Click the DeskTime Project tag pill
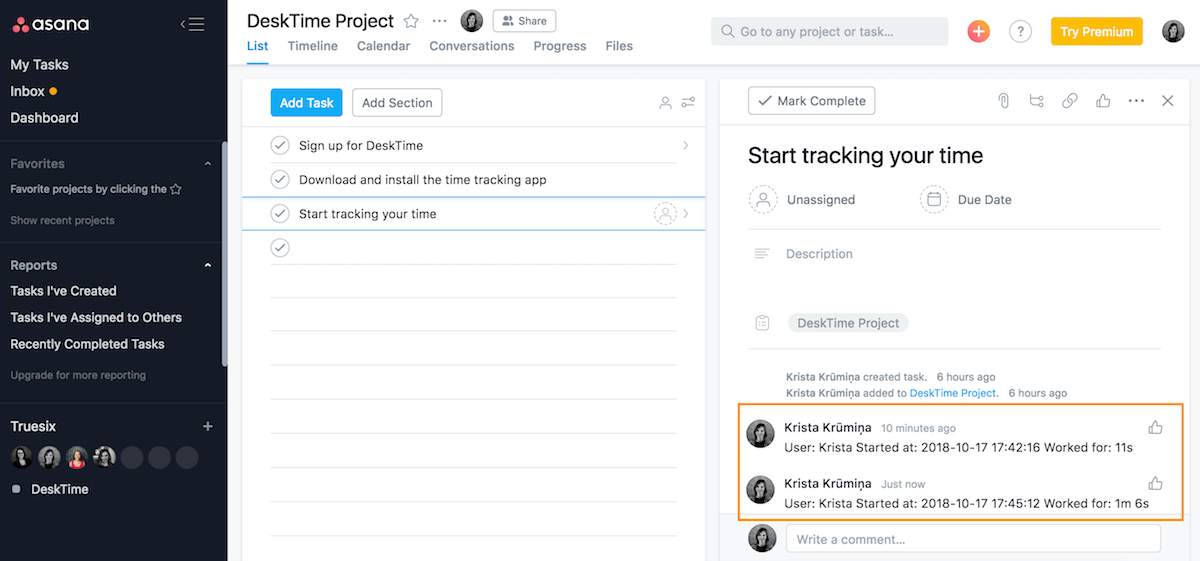The image size is (1200, 561). coord(848,323)
